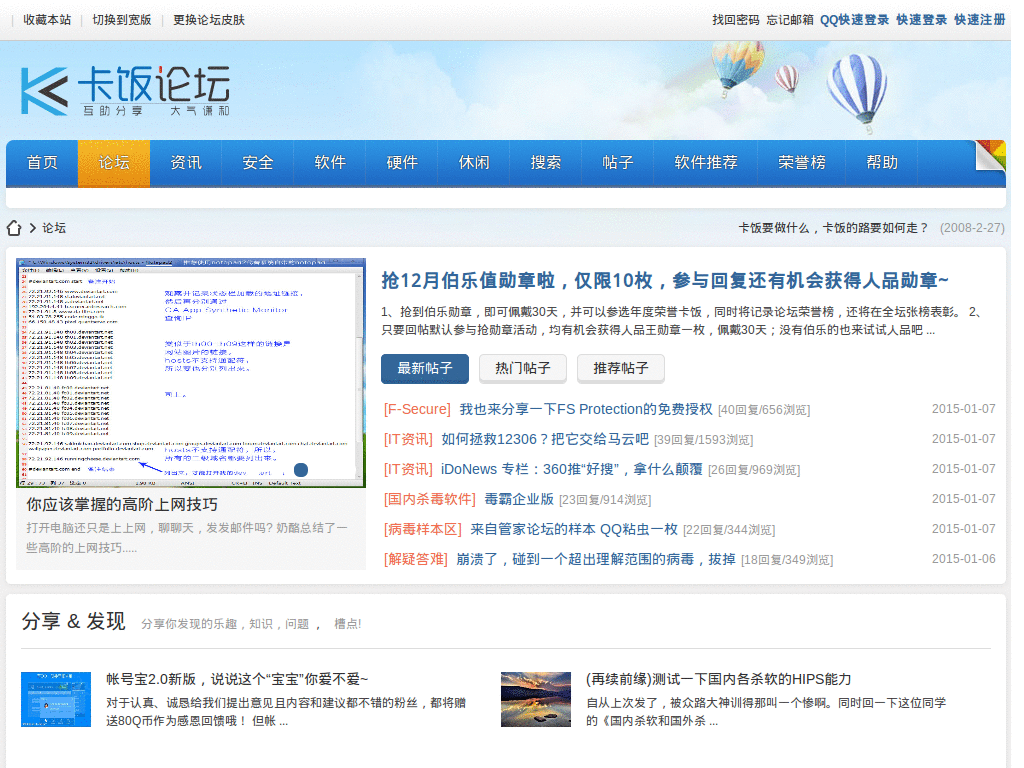Click 论坛 in the breadcrumb
Image resolution: width=1024 pixels, height=768 pixels.
pos(54,228)
